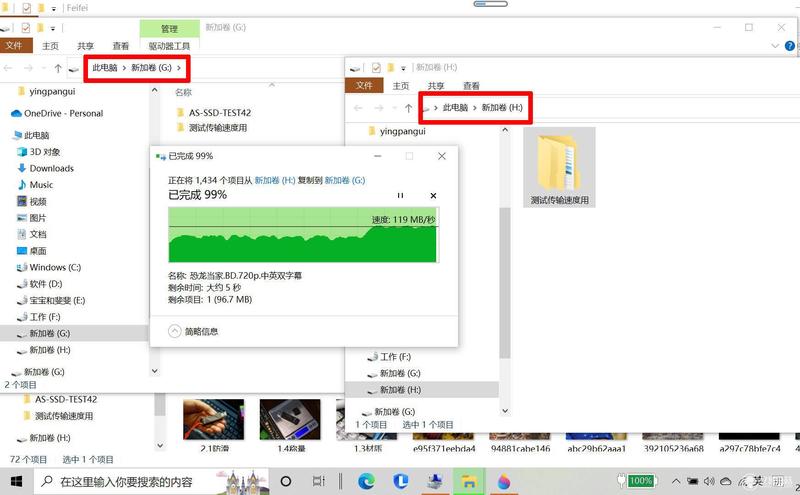Collapse copy details via 简略信息 chevron

[174, 331]
